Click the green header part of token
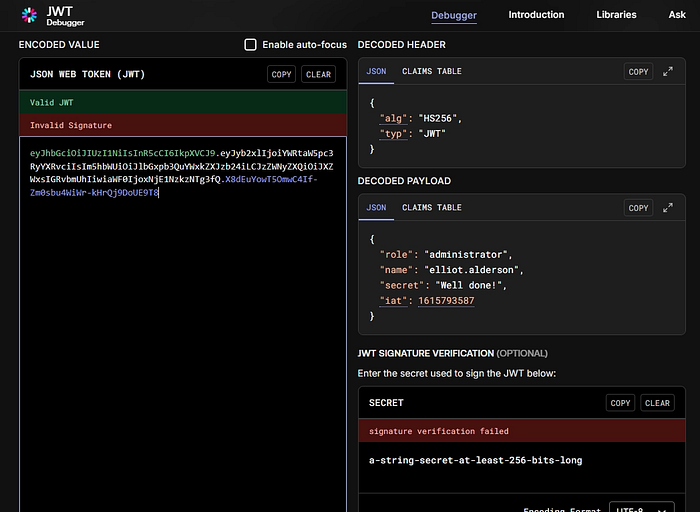Screen dimensions: 700x512 (x=122, y=153)
